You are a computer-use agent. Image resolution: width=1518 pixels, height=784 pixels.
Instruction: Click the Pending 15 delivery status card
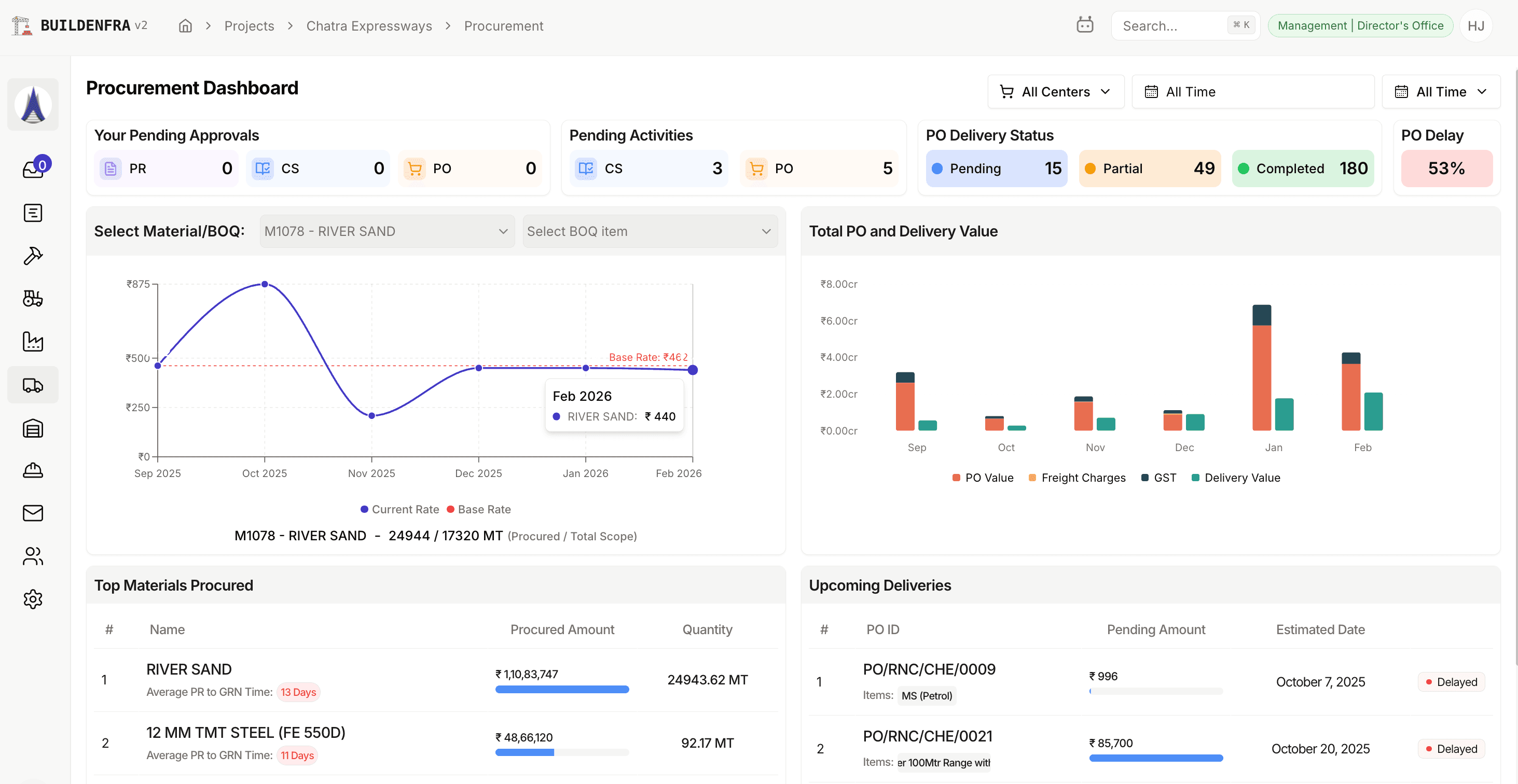(996, 169)
